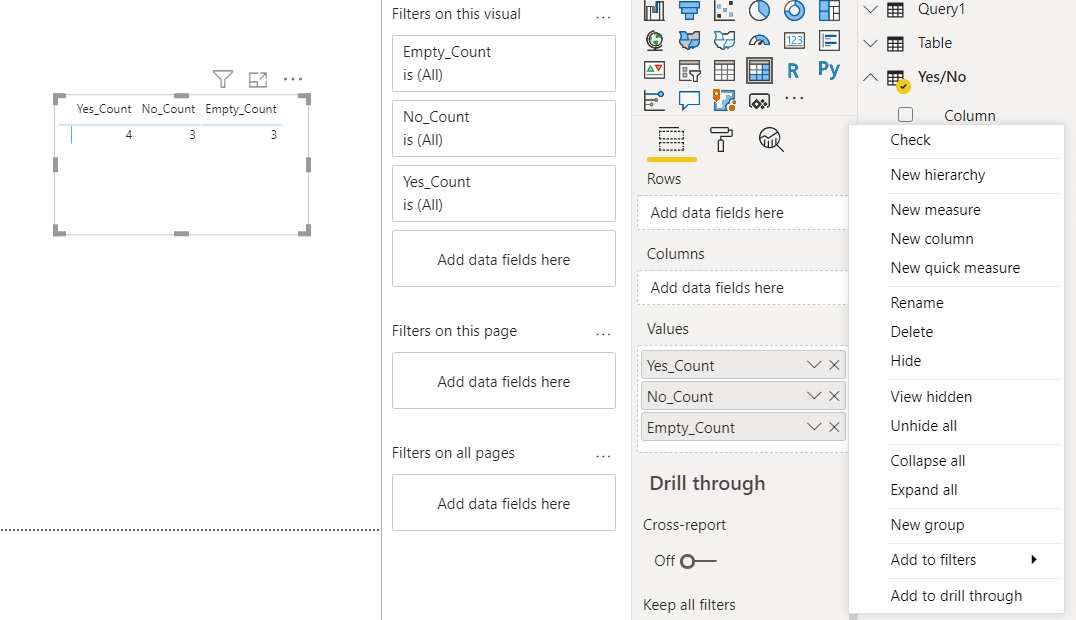The width and height of the screenshot is (1076, 620).
Task: Open Filters on all pages options ellipsis
Action: pos(603,457)
